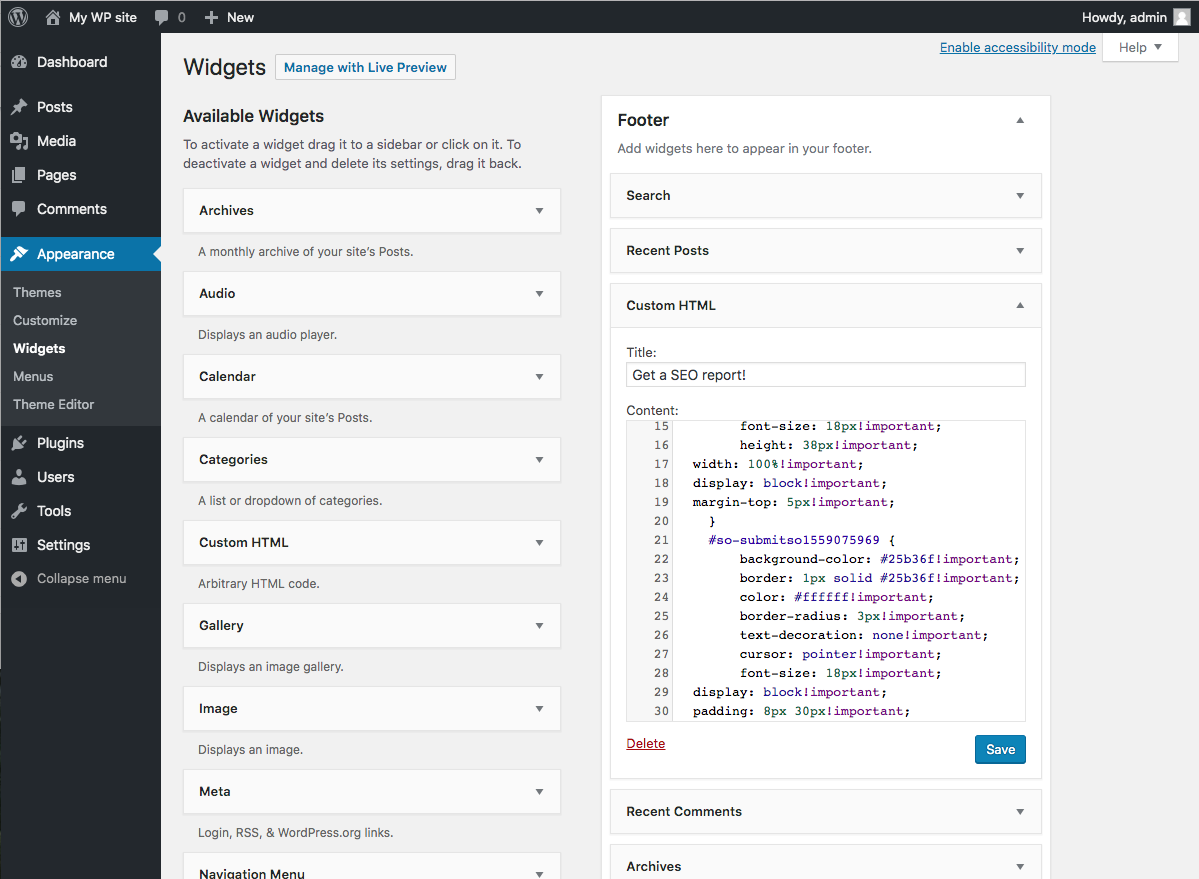Screen dimensions: 1199x879
Task: Click the admin avatar icon
Action: pyautogui.click(x=1181, y=17)
